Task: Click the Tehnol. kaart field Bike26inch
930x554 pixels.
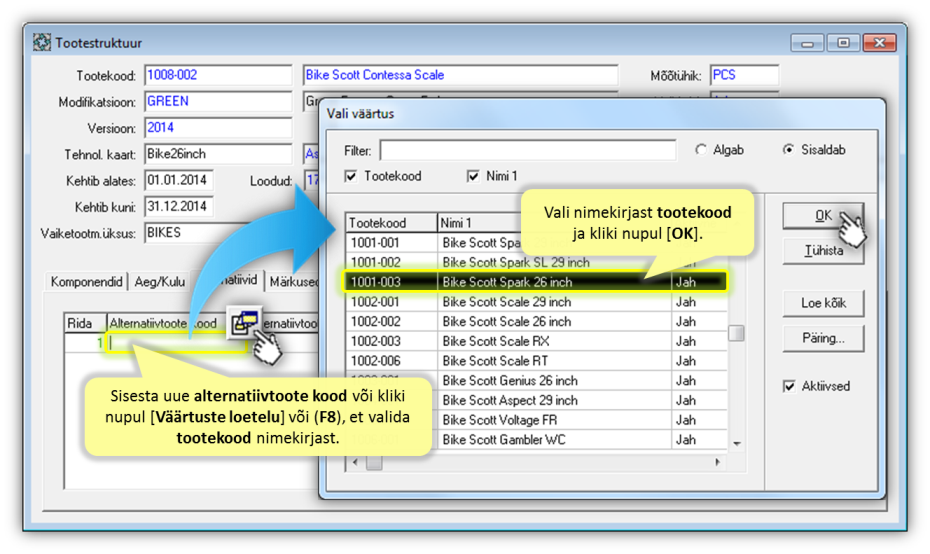Action: [218, 154]
